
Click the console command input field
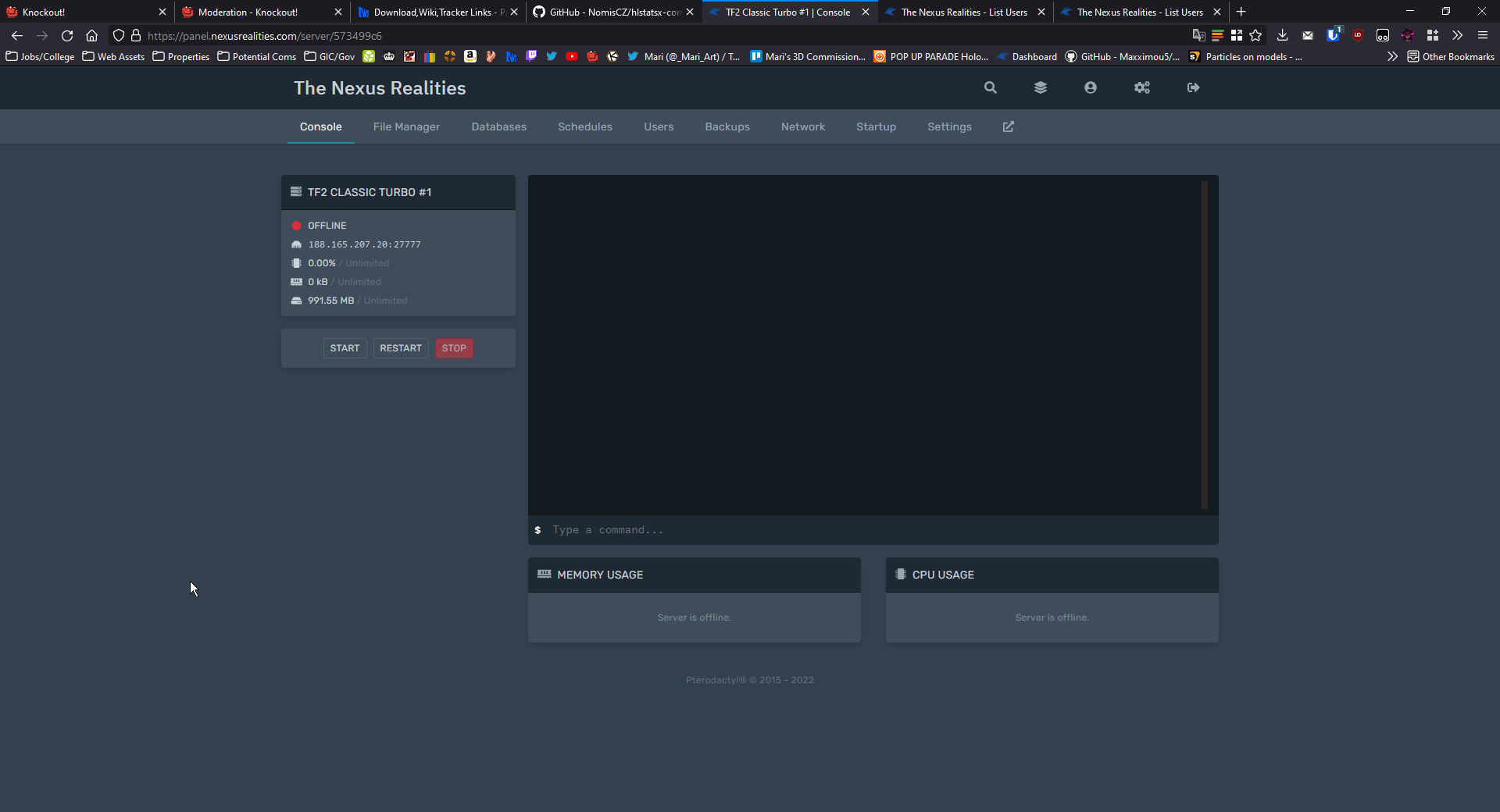click(x=873, y=530)
